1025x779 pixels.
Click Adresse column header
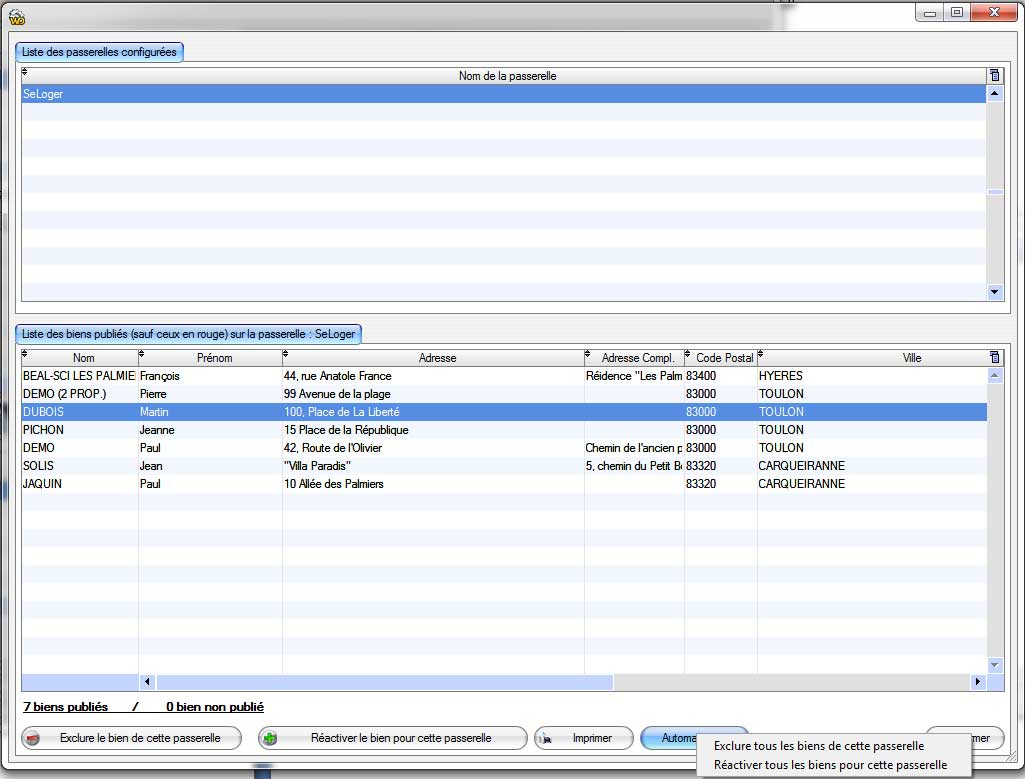tap(437, 358)
